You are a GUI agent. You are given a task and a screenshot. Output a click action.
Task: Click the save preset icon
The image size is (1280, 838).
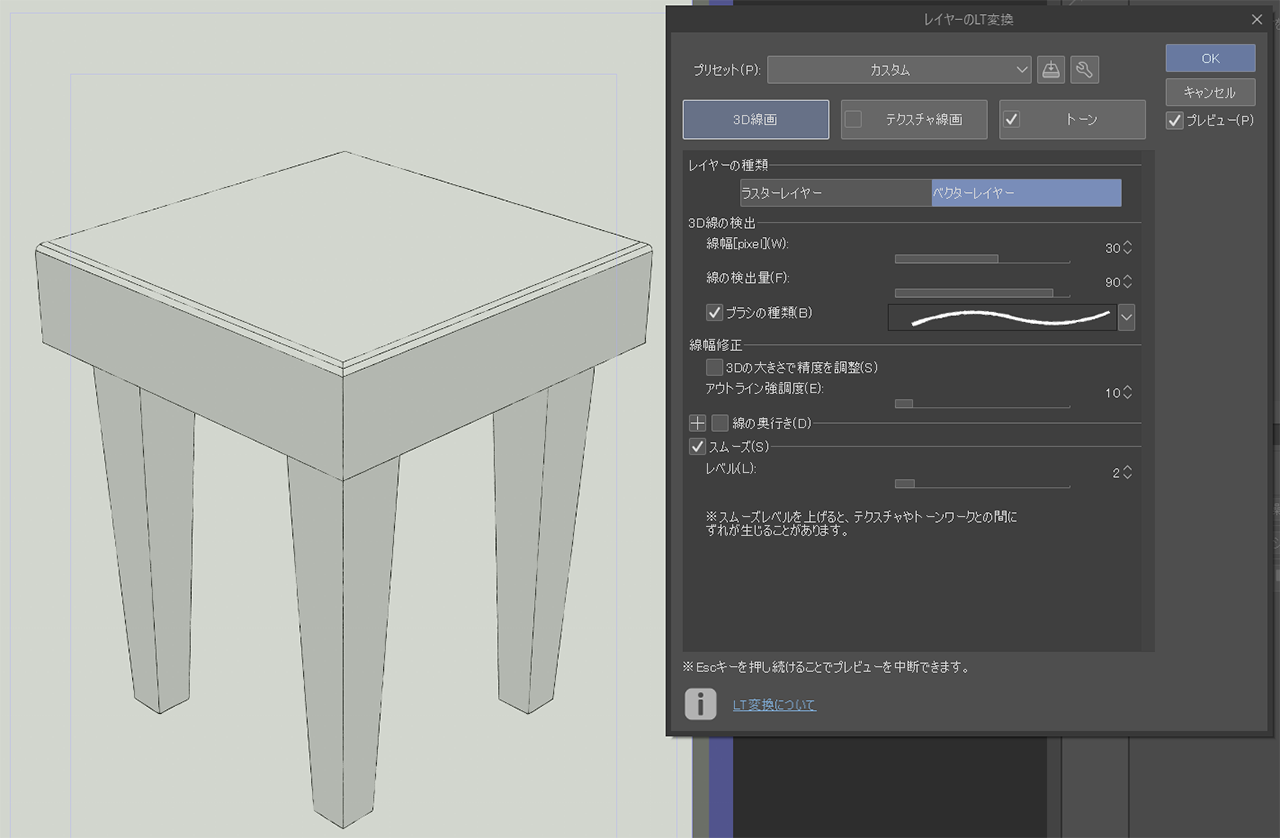point(1050,70)
